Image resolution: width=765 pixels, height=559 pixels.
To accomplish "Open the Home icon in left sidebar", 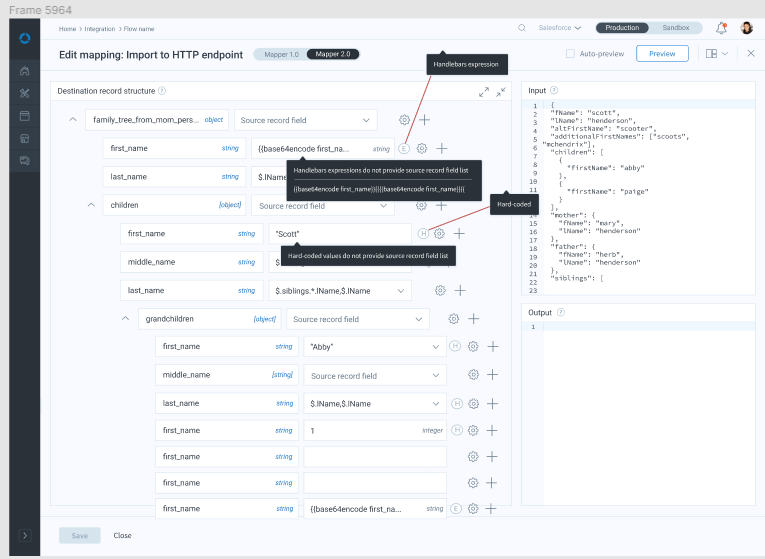I will (25, 71).
